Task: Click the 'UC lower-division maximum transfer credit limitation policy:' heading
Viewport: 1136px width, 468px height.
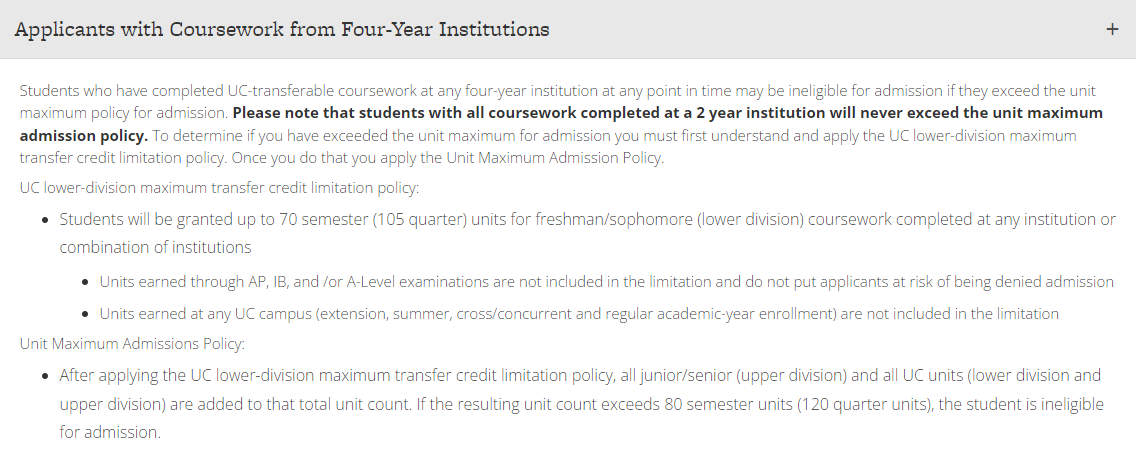Action: click(220, 188)
